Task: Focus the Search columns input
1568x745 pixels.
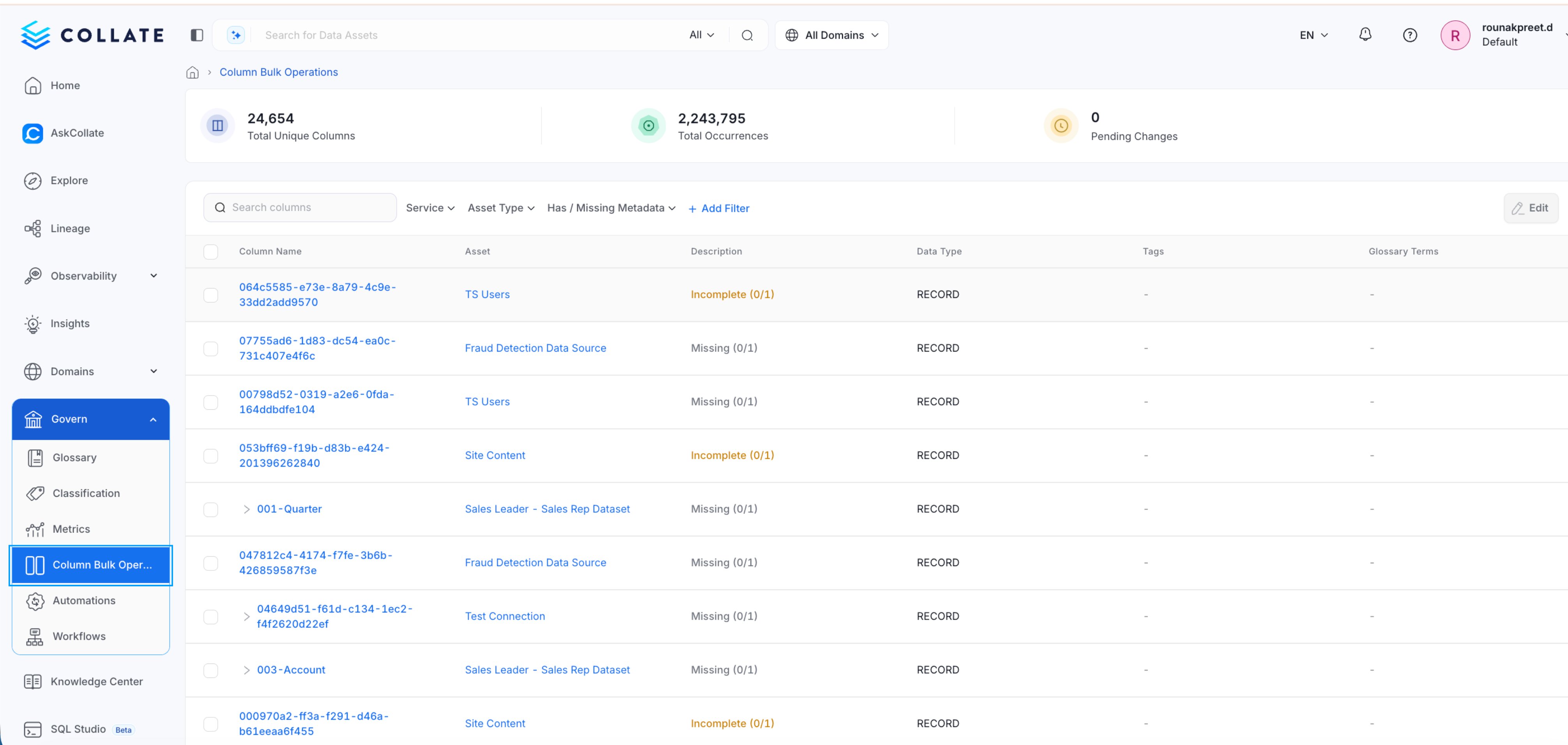Action: (x=300, y=208)
